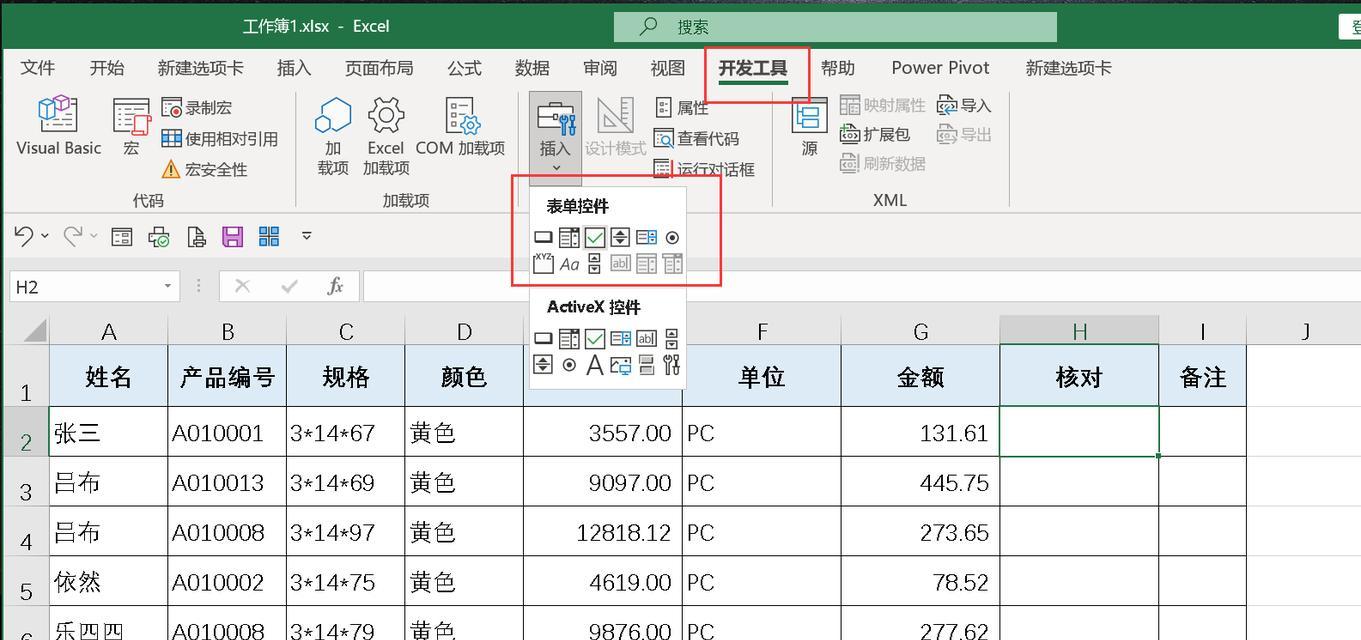Open the 加载项 add-ins button
The height and width of the screenshot is (640, 1361).
tap(333, 136)
